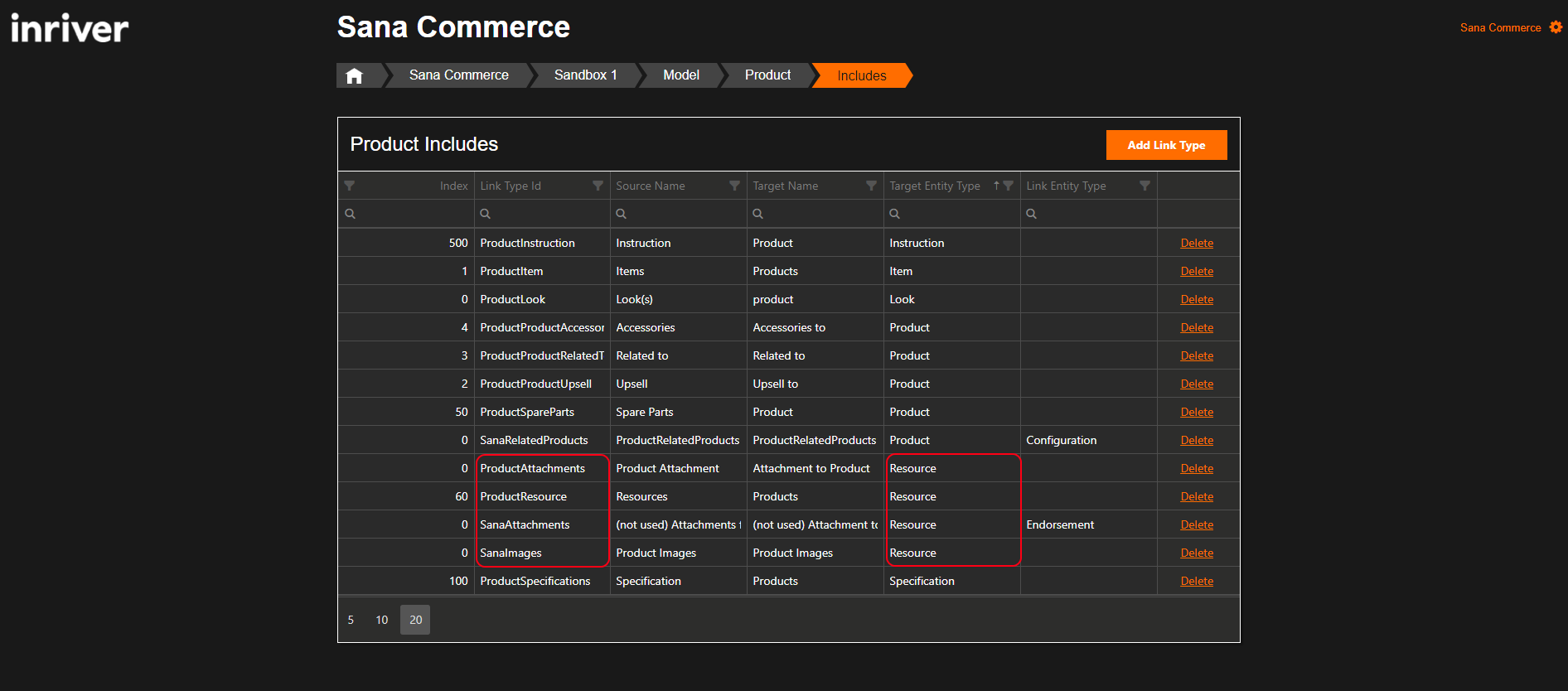The width and height of the screenshot is (1568, 691).
Task: Go to Sandbox 1 breadcrumb
Action: pos(585,75)
